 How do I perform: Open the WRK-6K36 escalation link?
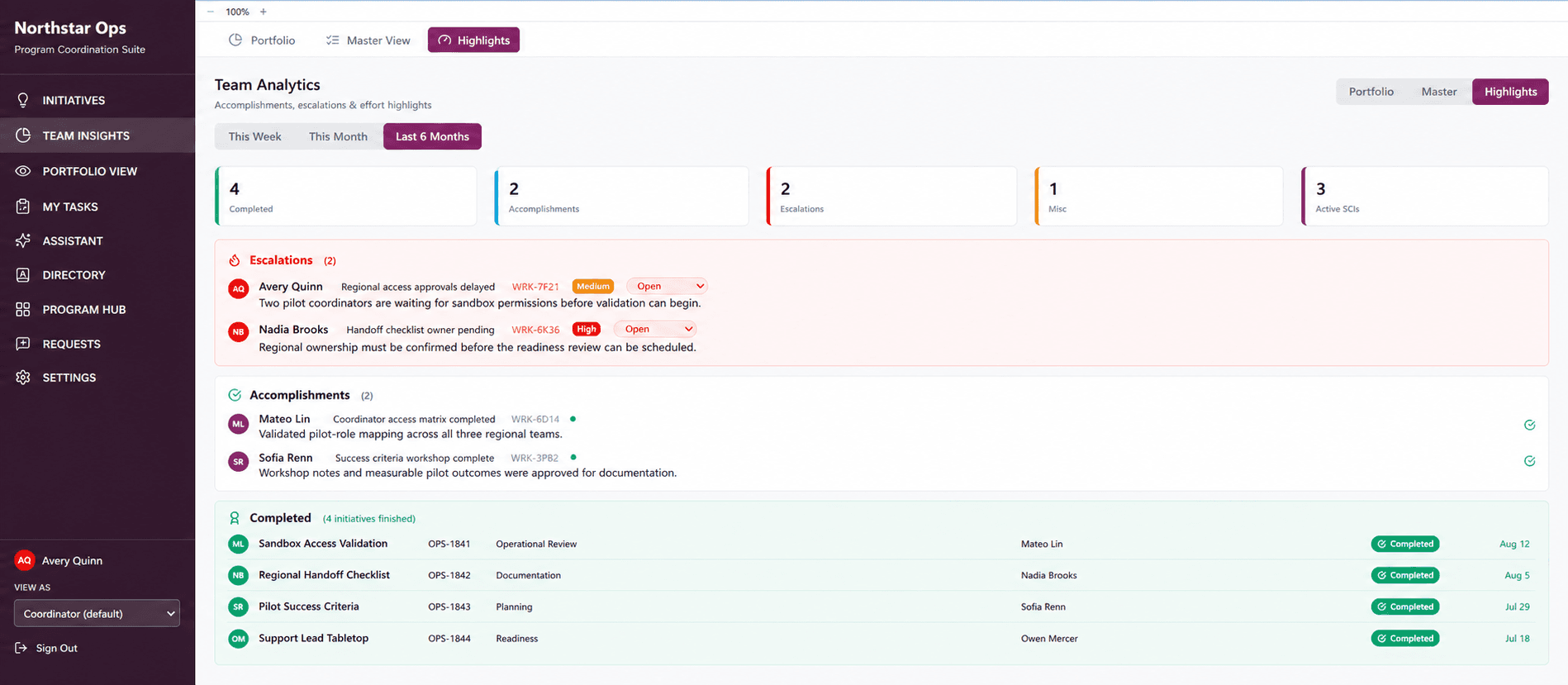(x=535, y=330)
